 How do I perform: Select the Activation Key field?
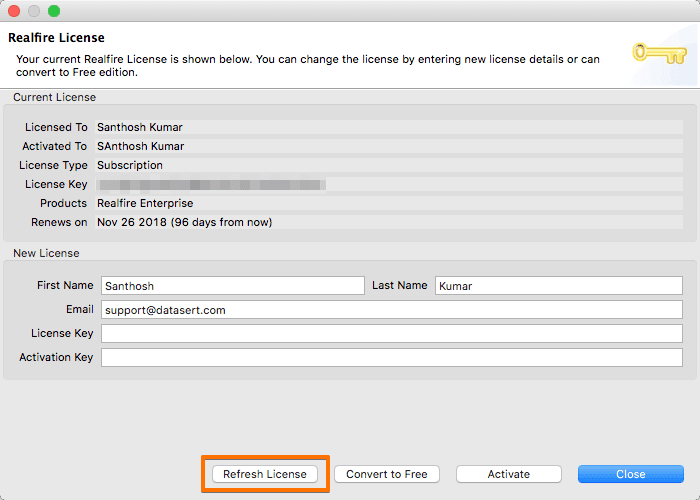(x=392, y=358)
